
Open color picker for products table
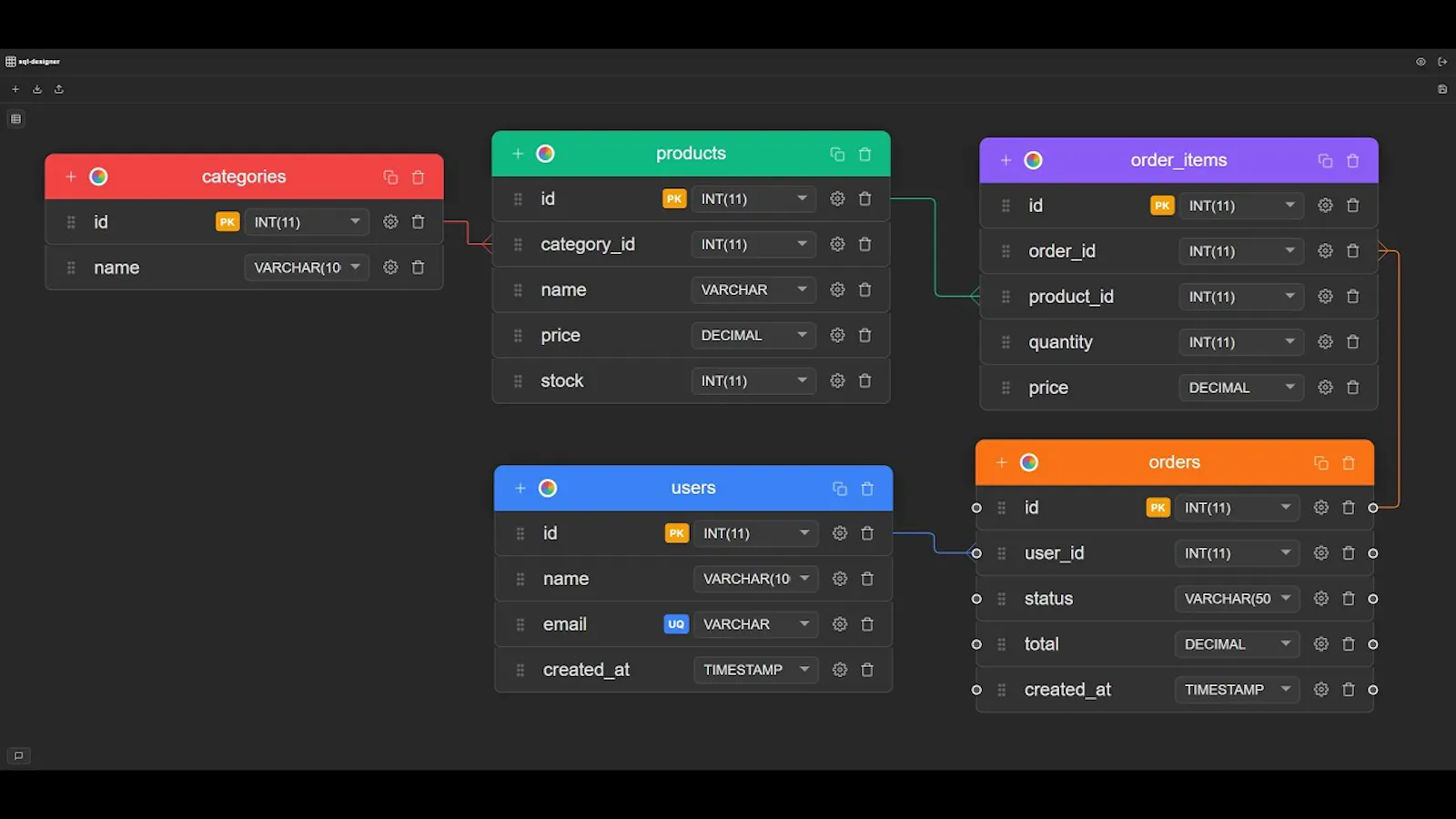pyautogui.click(x=545, y=154)
